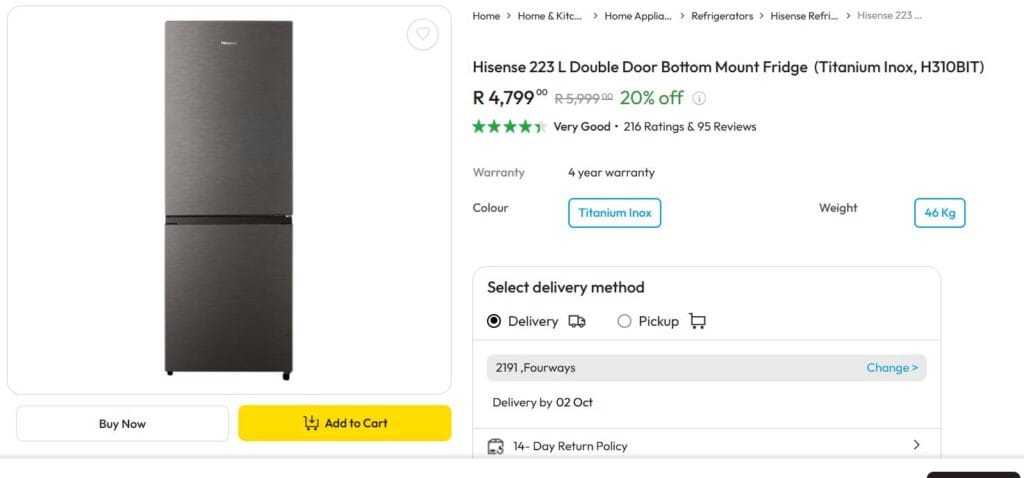This screenshot has width=1024, height=478.
Task: Select the 46 Kg weight option
Action: tap(939, 213)
